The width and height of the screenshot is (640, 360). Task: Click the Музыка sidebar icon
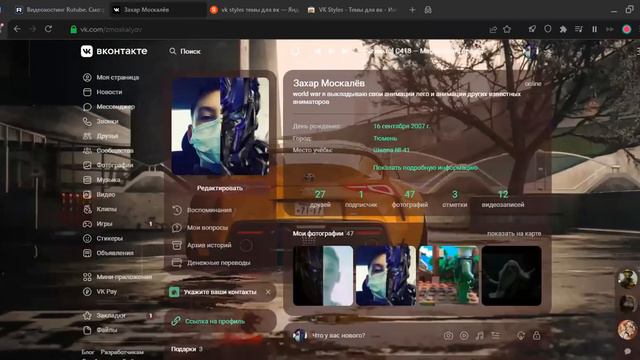[87, 180]
